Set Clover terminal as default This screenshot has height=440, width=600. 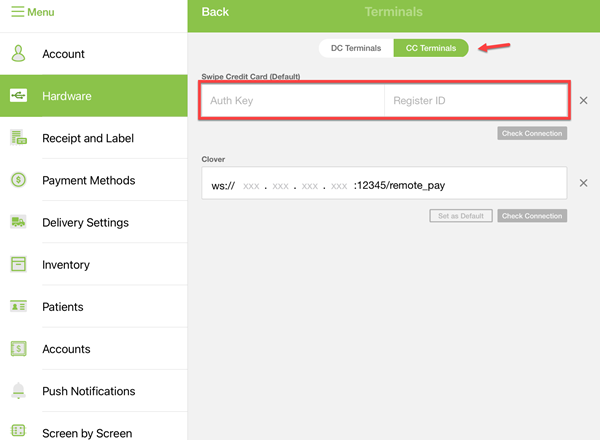[x=461, y=216]
